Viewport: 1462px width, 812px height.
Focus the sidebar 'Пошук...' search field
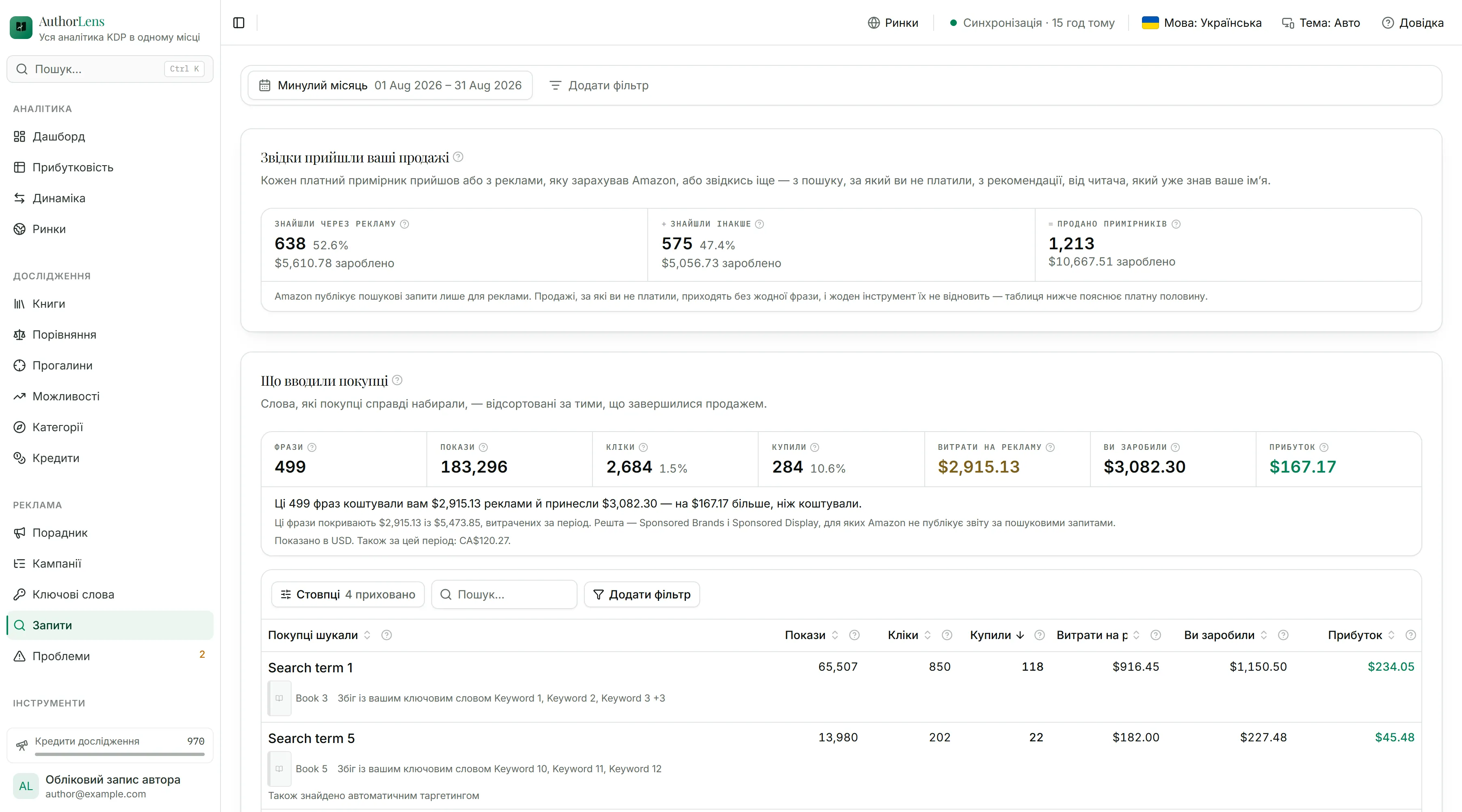point(110,69)
